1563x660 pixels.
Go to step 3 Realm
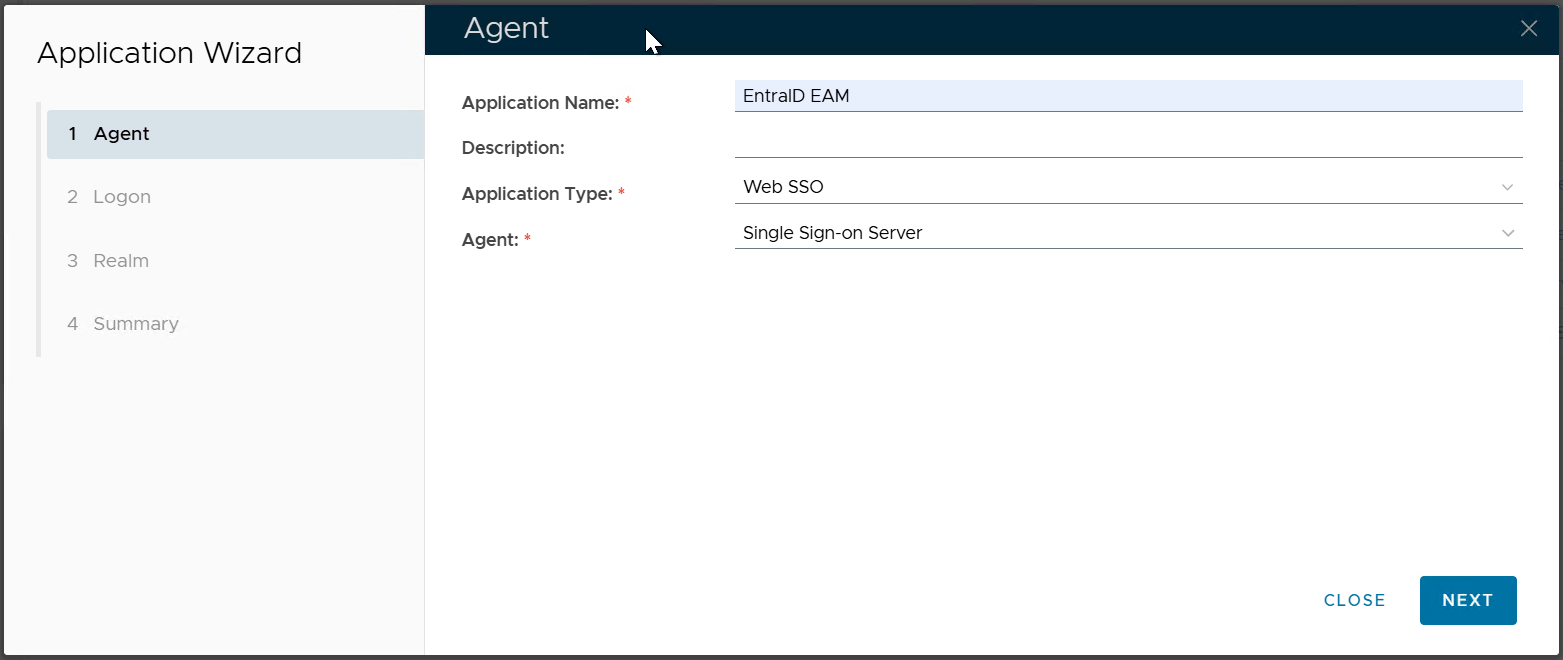click(121, 261)
